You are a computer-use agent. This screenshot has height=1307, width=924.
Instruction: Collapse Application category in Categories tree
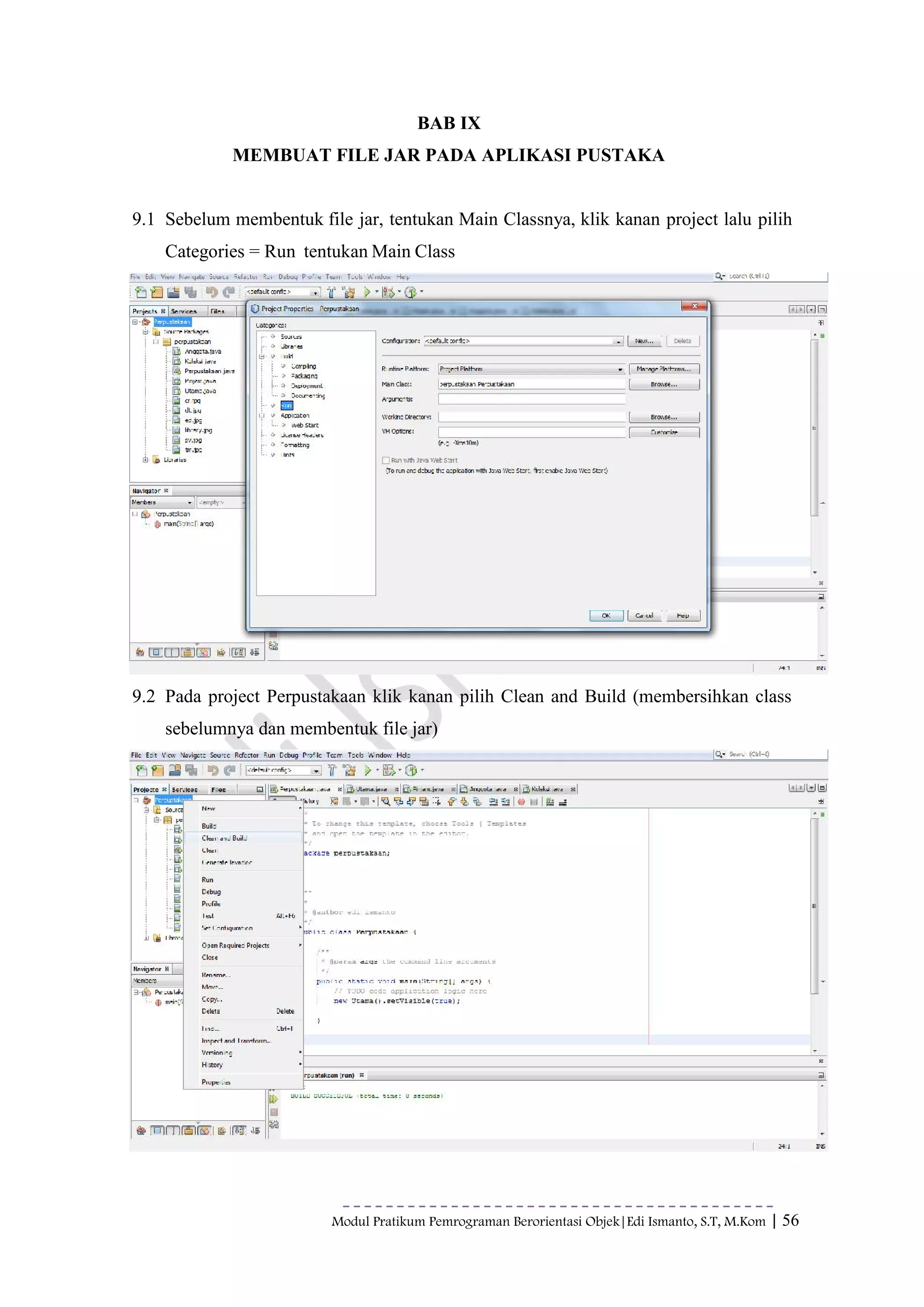click(x=262, y=416)
